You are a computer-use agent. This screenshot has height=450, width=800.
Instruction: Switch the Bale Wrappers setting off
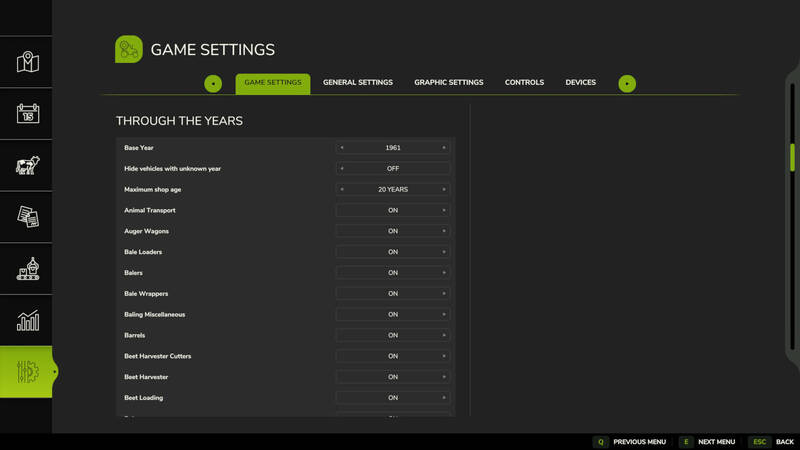click(393, 294)
